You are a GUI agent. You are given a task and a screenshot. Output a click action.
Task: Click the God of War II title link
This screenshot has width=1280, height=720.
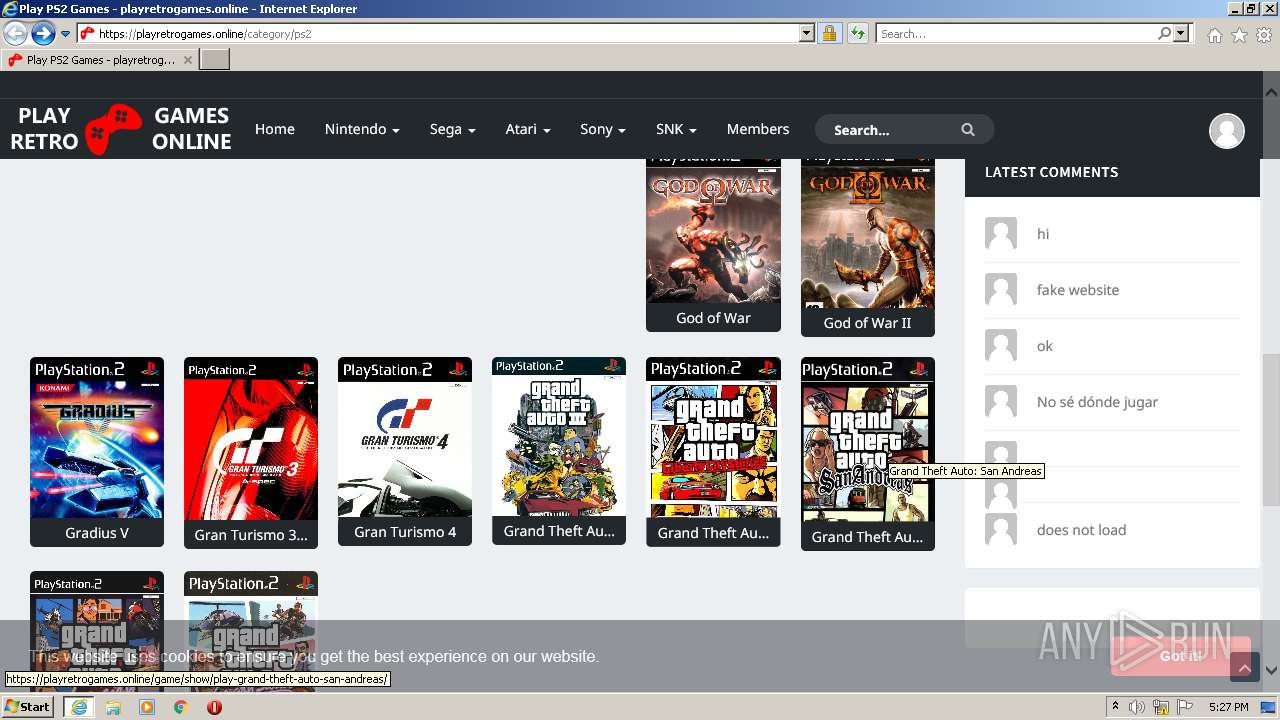pos(868,323)
